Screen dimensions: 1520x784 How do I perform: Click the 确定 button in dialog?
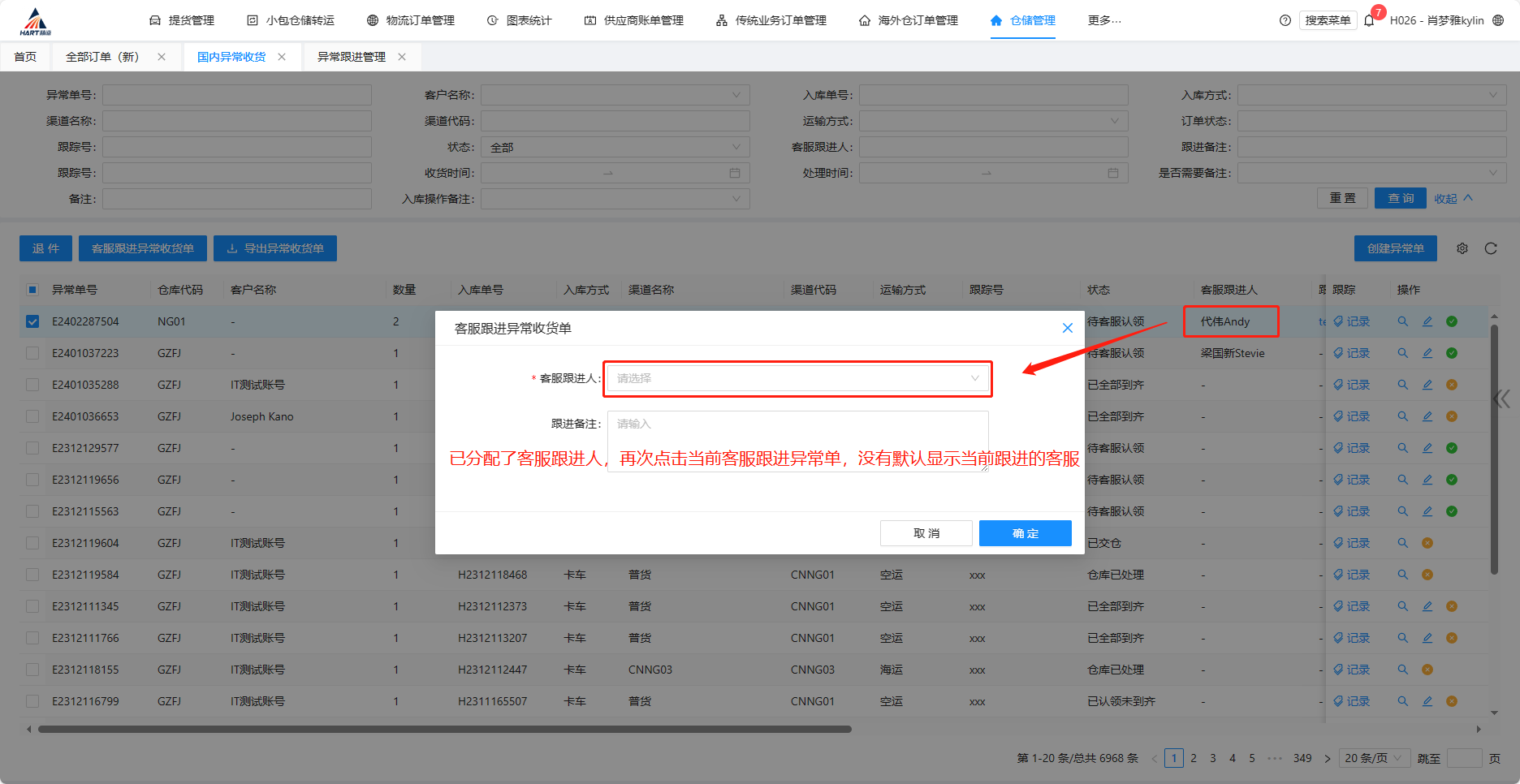[1025, 533]
